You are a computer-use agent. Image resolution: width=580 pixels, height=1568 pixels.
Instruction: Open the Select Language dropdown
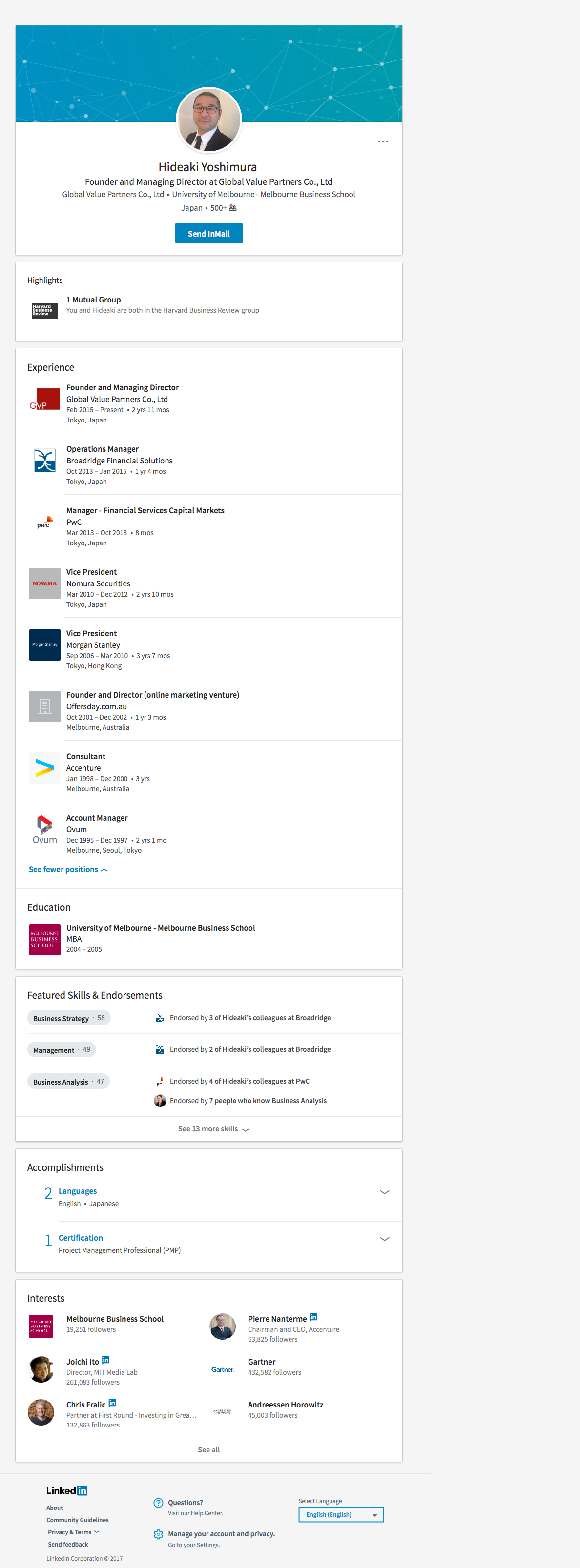[x=341, y=1514]
